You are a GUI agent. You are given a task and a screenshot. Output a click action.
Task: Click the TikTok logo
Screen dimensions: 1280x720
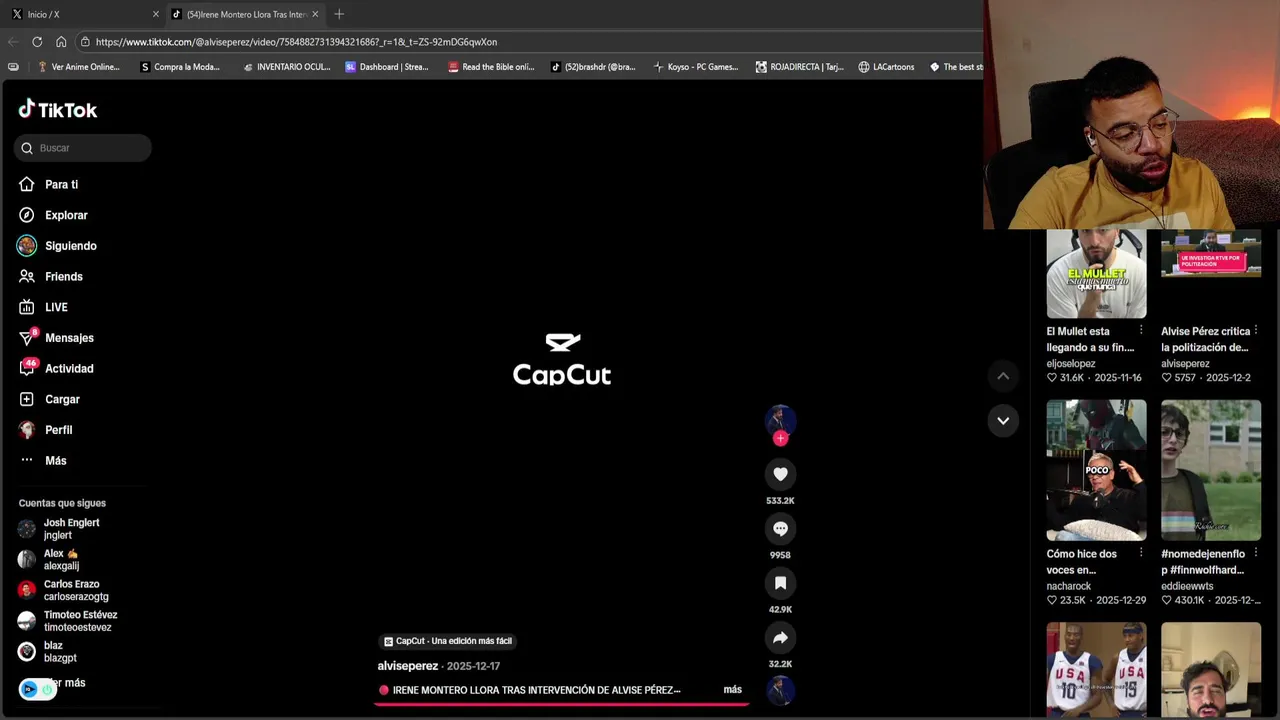(58, 109)
